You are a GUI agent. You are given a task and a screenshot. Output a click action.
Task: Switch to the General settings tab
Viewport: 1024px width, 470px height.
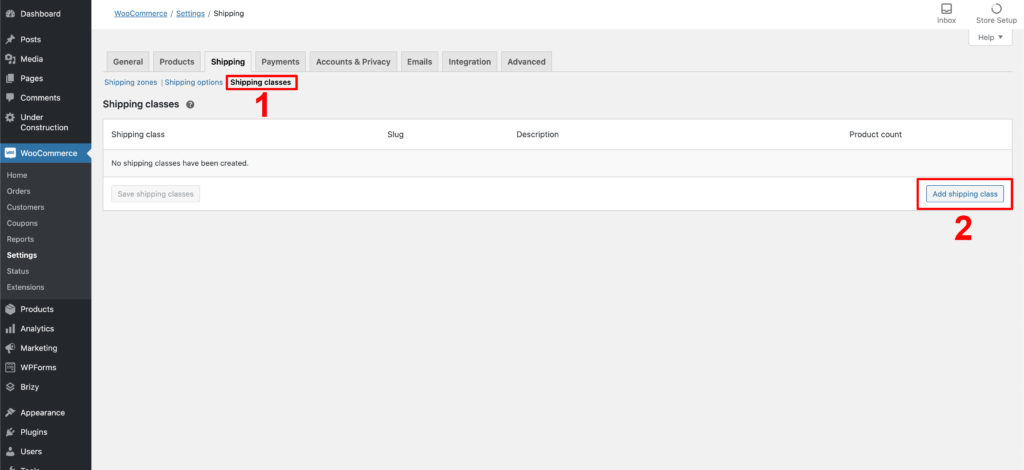tap(128, 61)
